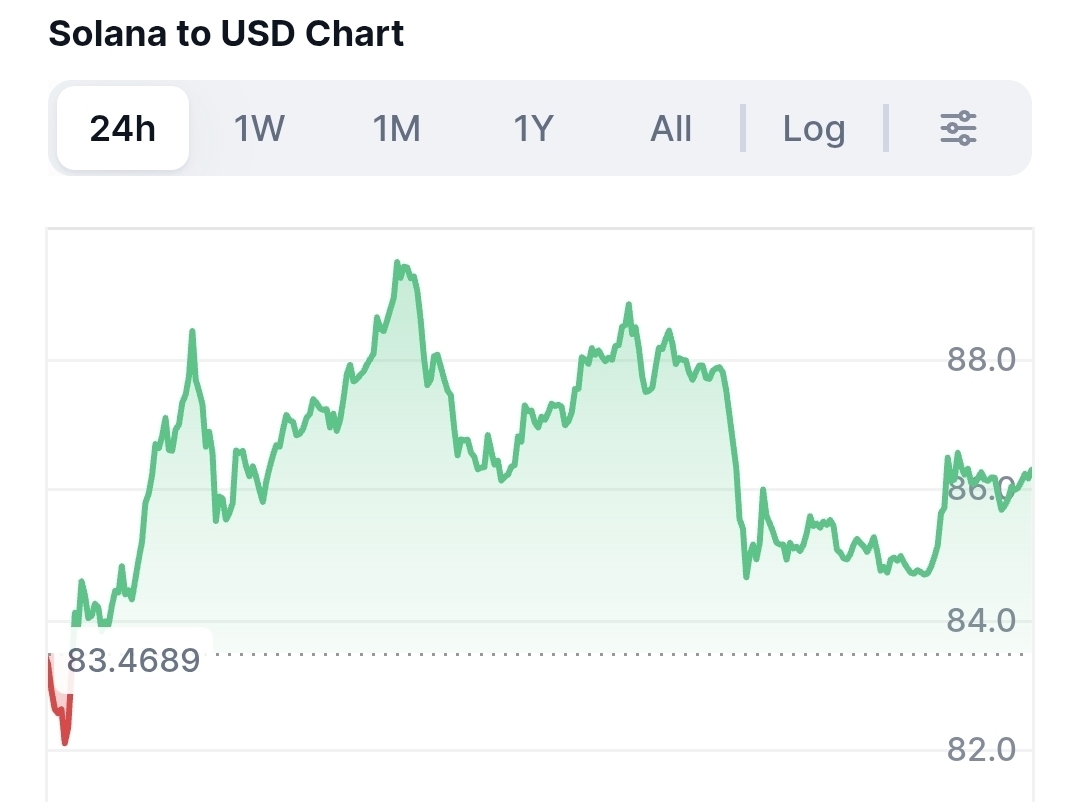Switch to the 1M time range
The image size is (1080, 802).
pos(397,129)
